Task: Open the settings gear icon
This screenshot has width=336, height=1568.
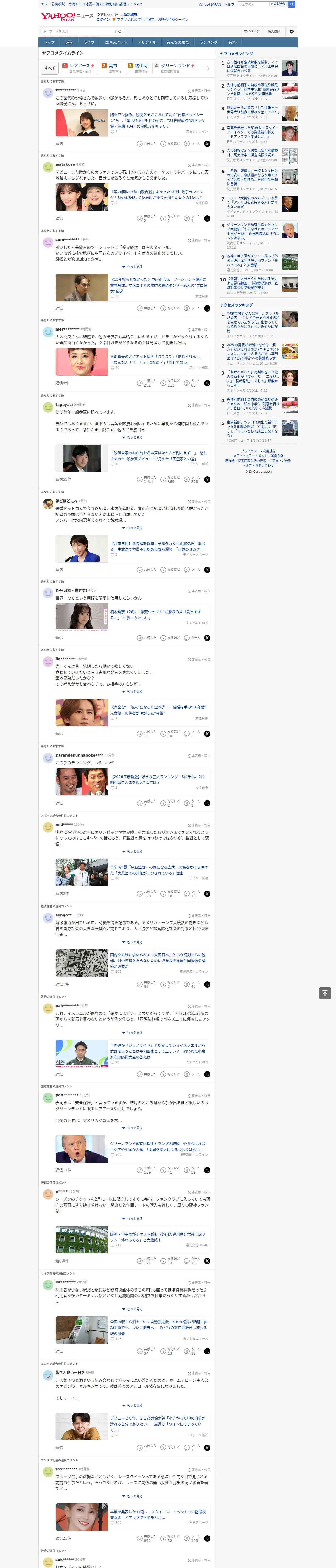Action: pos(292,32)
